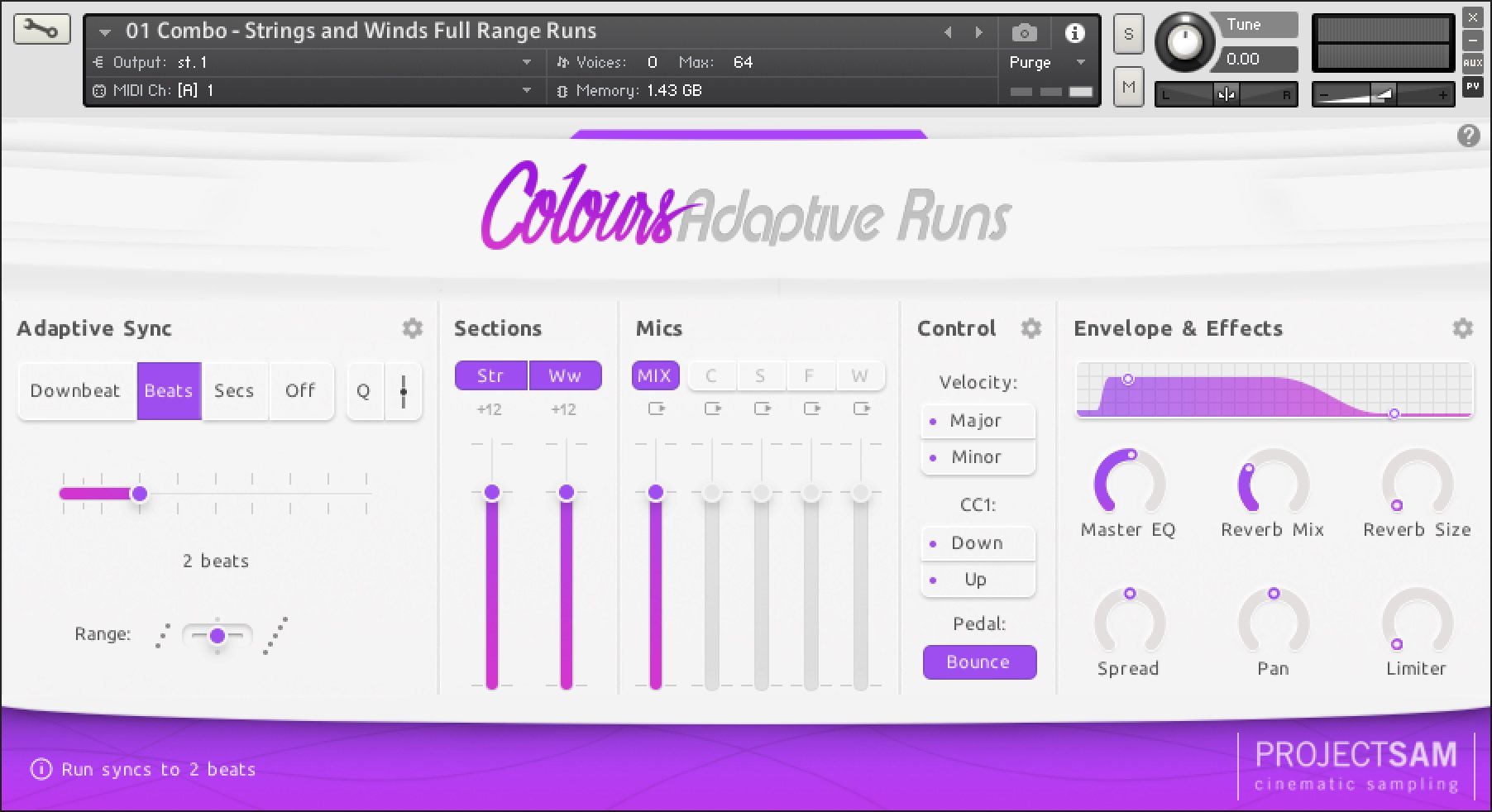This screenshot has height=812, width=1492.
Task: Click the sync marker button beside Q
Action: pyautogui.click(x=404, y=391)
